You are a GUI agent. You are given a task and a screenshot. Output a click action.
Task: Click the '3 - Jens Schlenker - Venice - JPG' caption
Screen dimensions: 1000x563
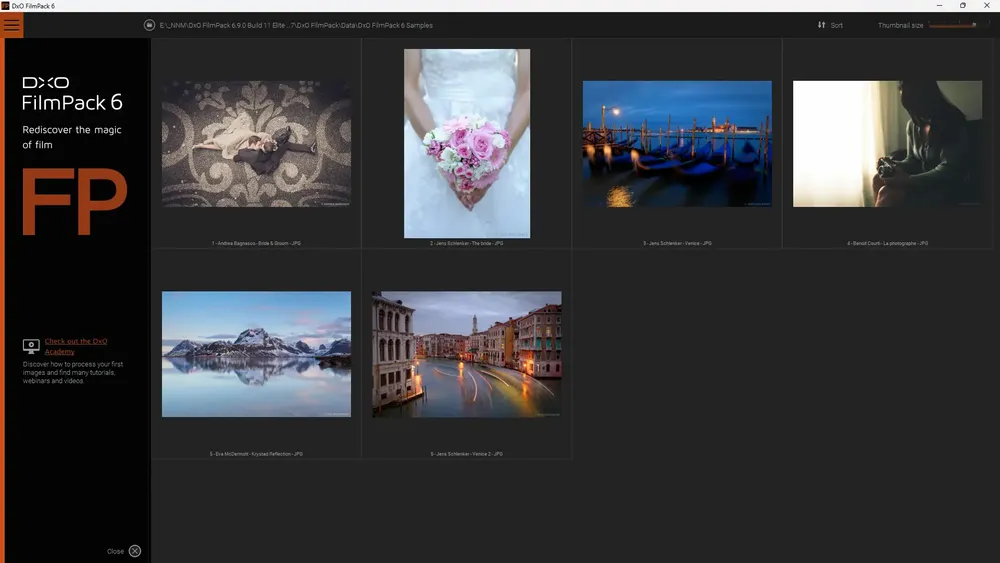(x=677, y=243)
